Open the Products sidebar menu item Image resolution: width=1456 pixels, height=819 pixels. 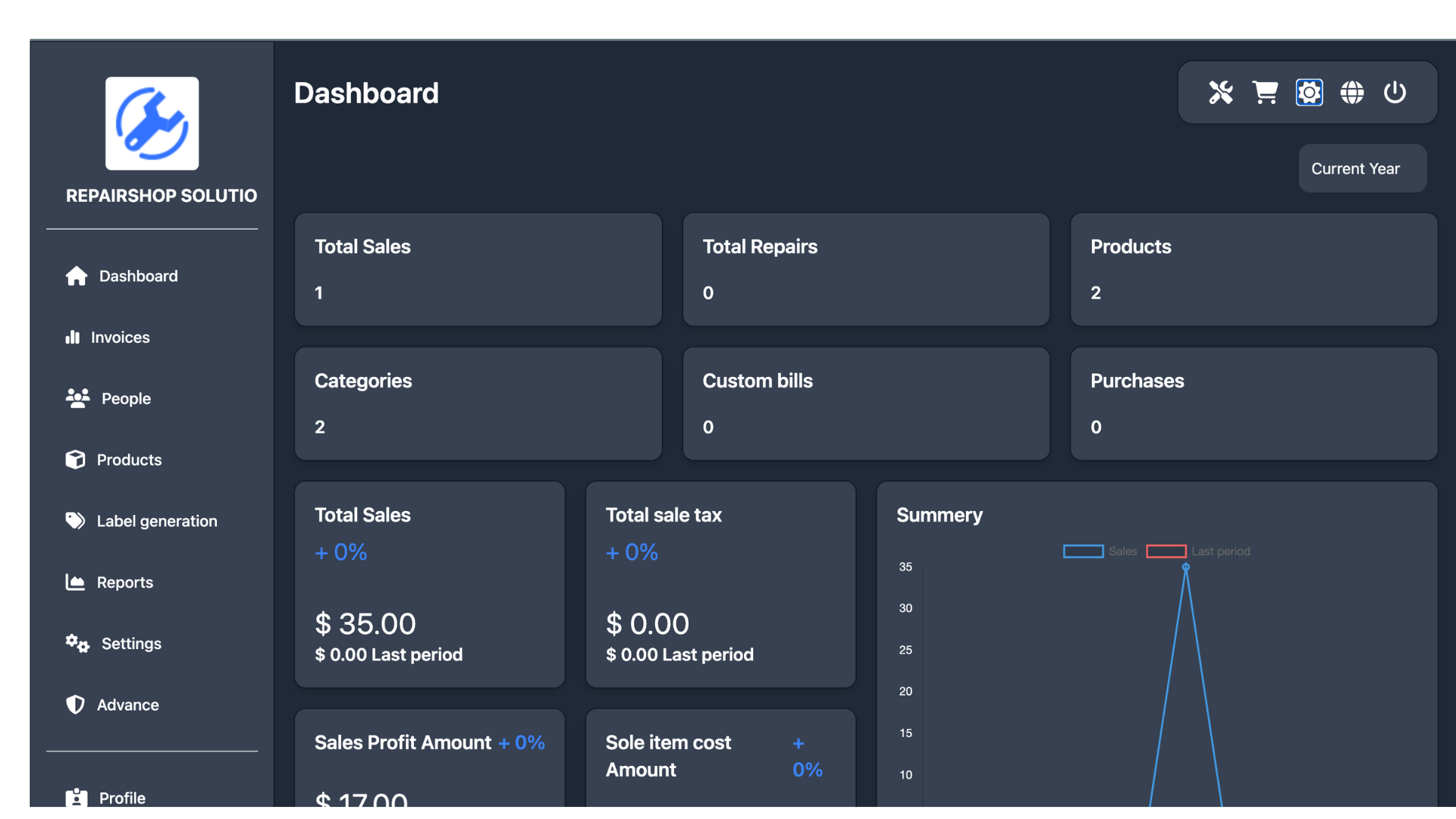(129, 460)
